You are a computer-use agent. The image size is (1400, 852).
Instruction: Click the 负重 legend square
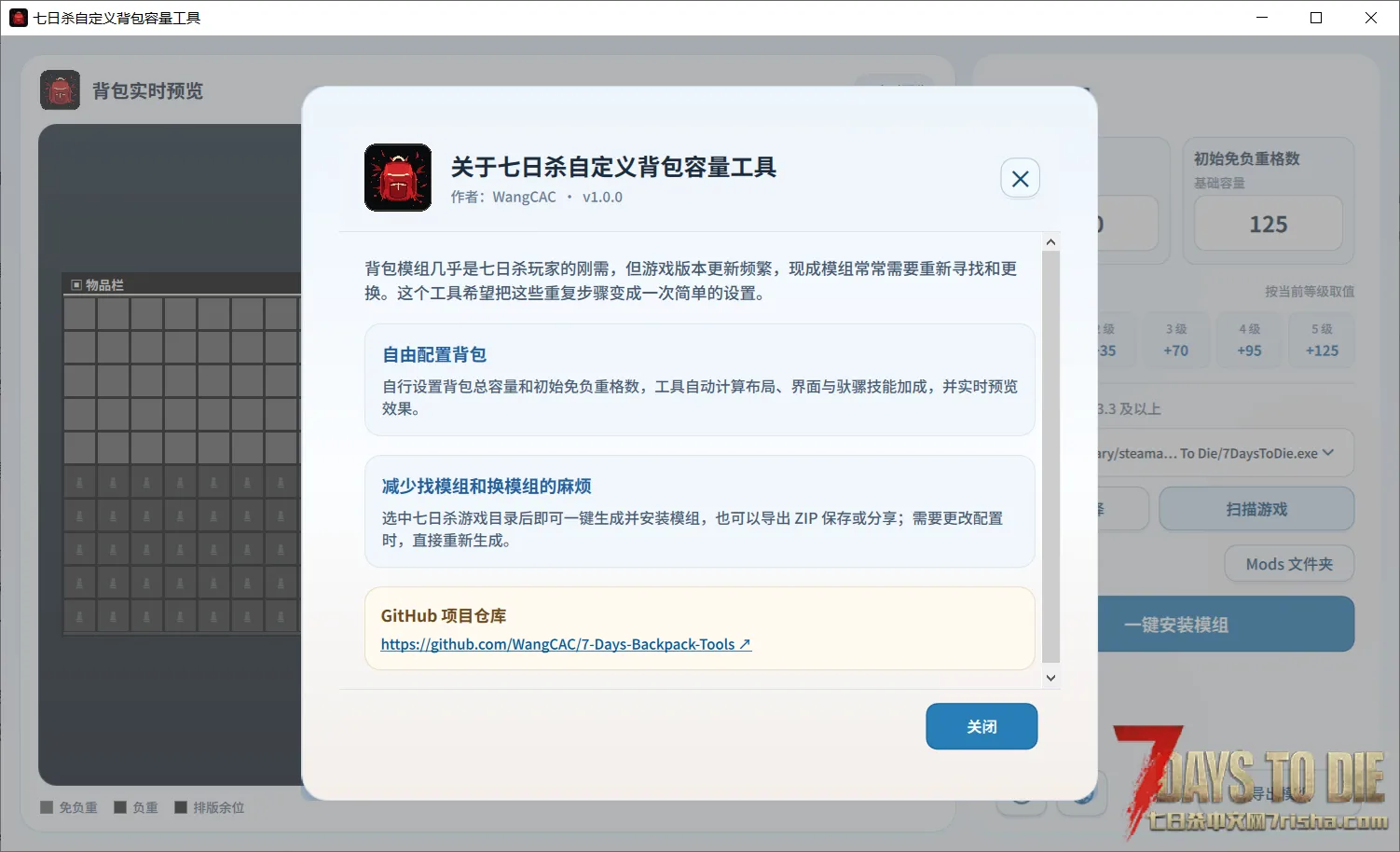(x=119, y=807)
